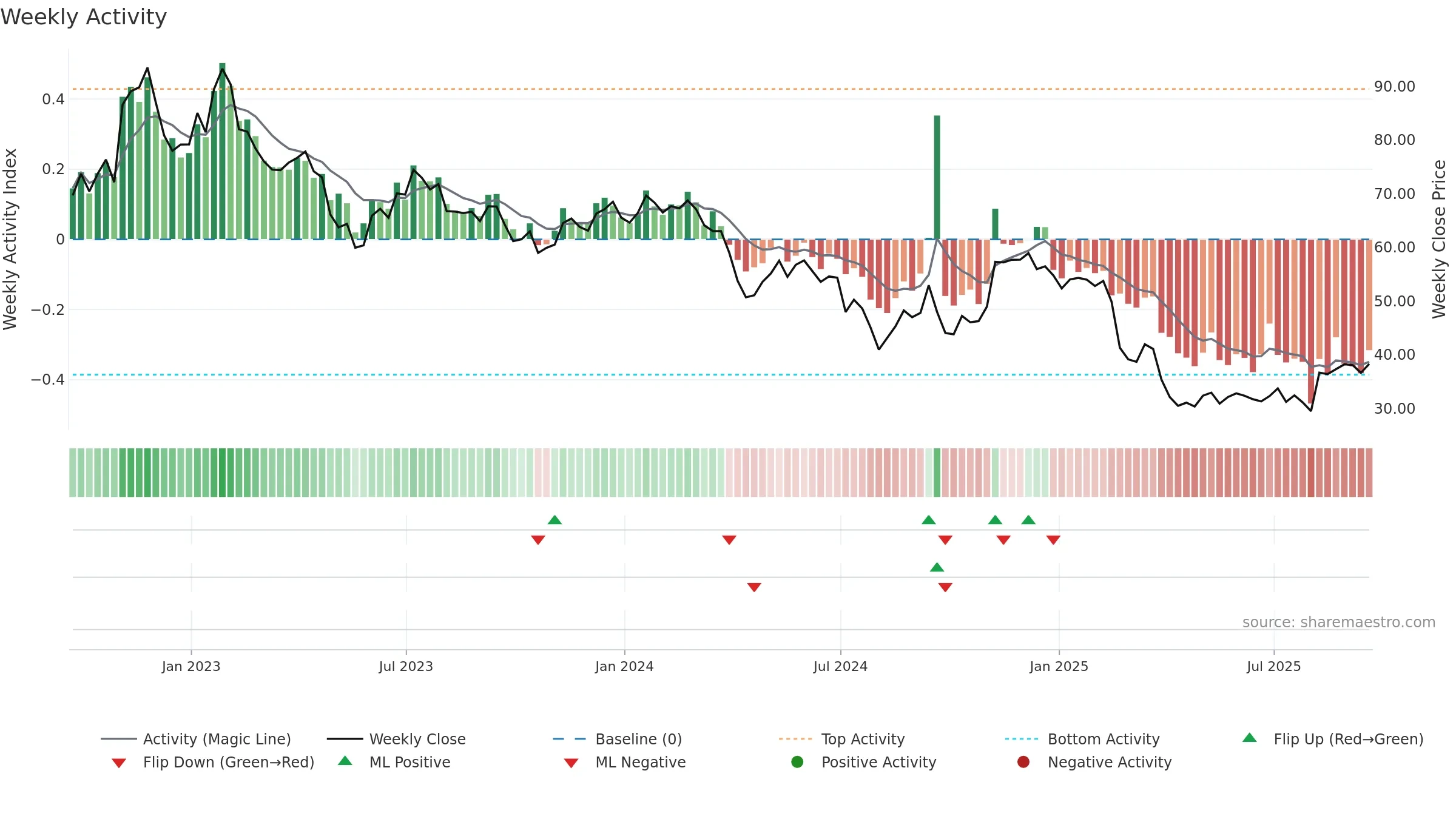Click the Jul 2025 x-axis label

tap(1274, 667)
